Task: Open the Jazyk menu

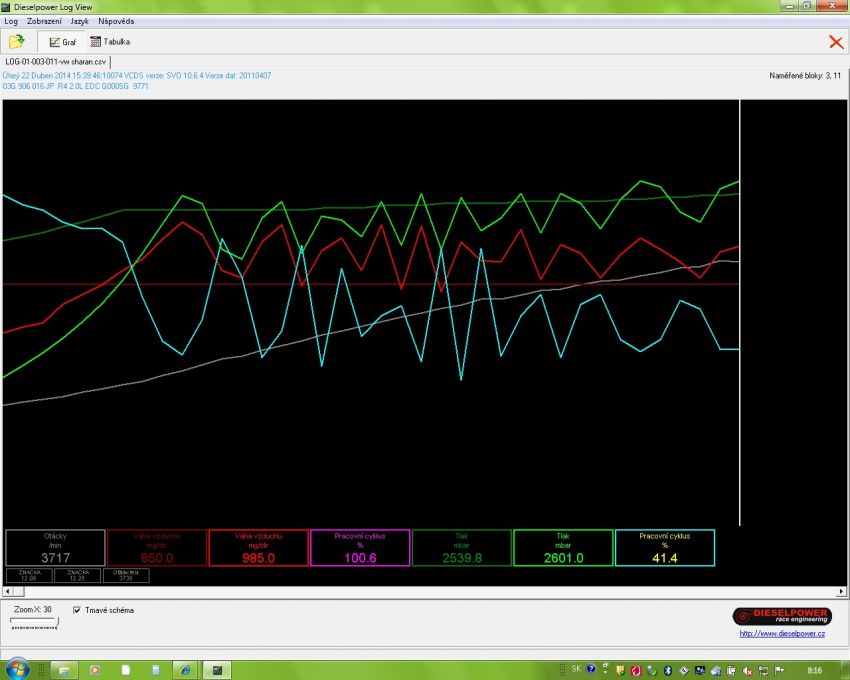Action: point(79,21)
